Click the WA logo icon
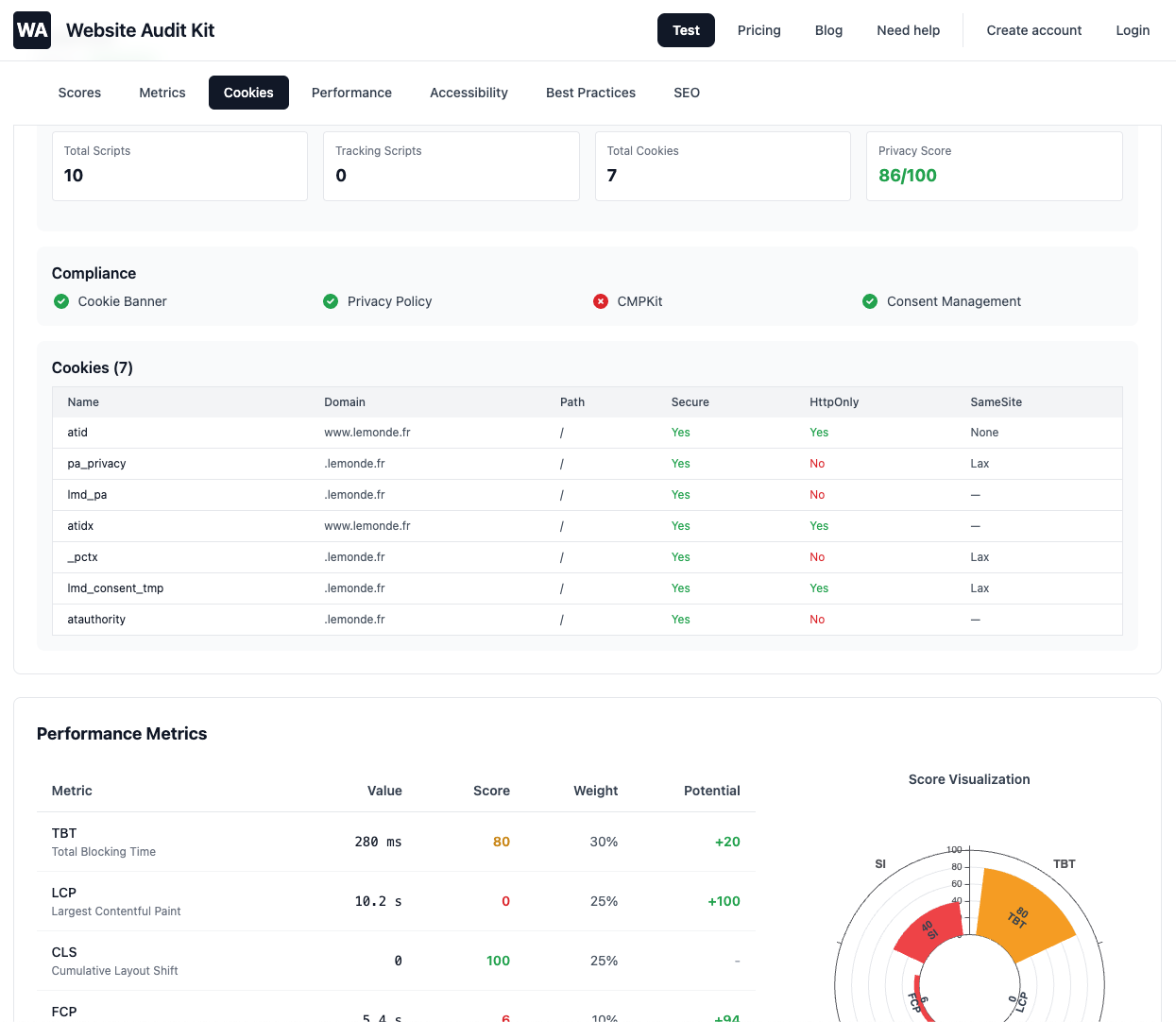This screenshot has height=1022, width=1176. pyautogui.click(x=31, y=29)
